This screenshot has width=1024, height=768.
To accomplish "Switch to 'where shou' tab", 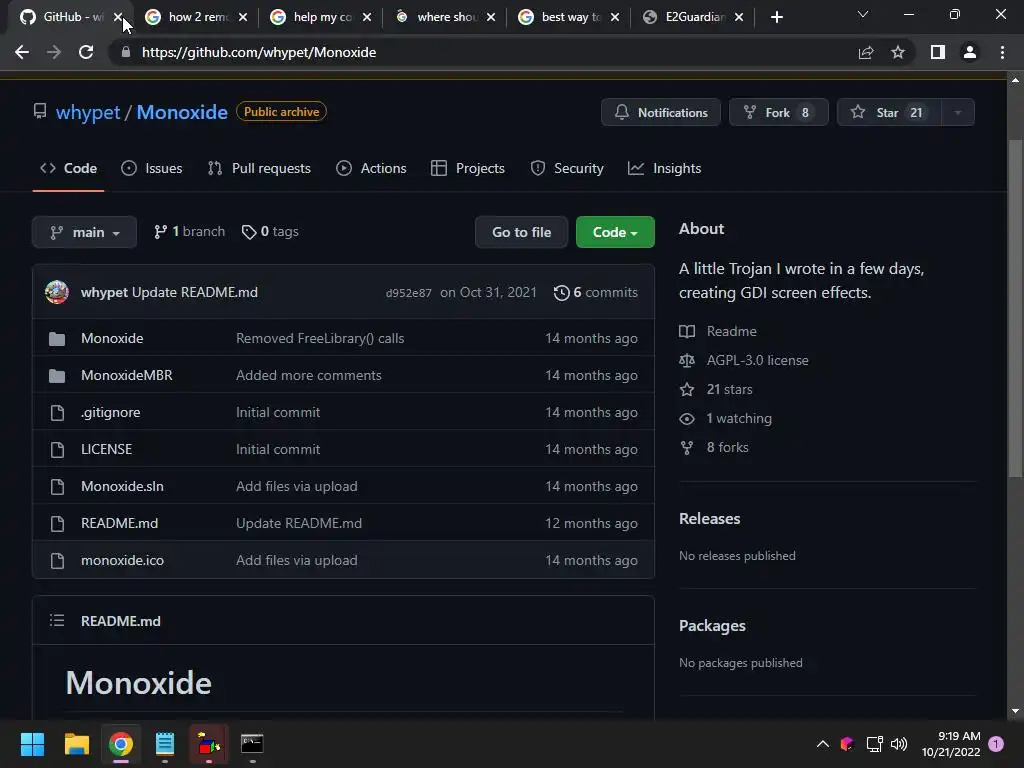I will pos(446,17).
